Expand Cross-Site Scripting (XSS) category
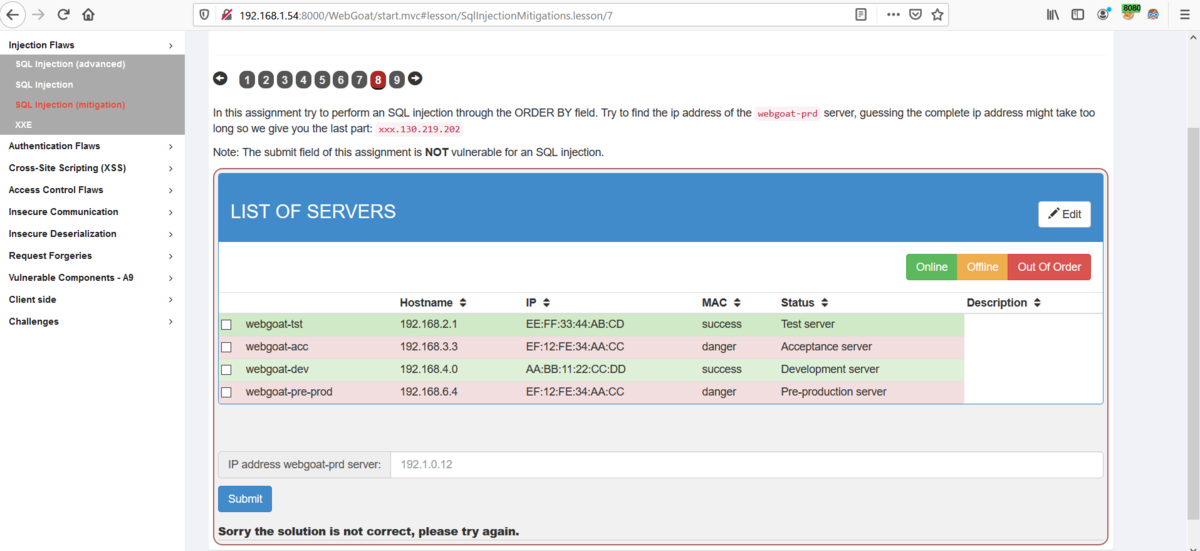1200x551 pixels. point(92,168)
